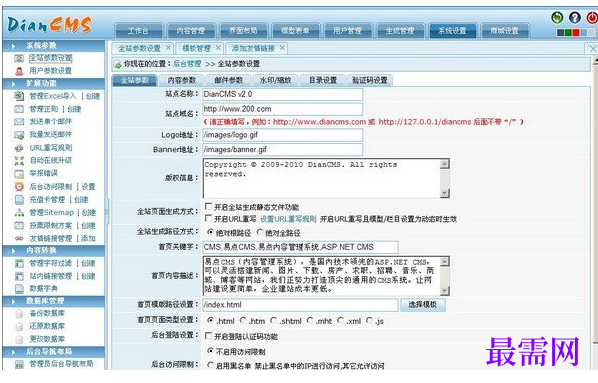Click the 站点名称 input field
This screenshot has height=383, width=598.
click(x=283, y=94)
